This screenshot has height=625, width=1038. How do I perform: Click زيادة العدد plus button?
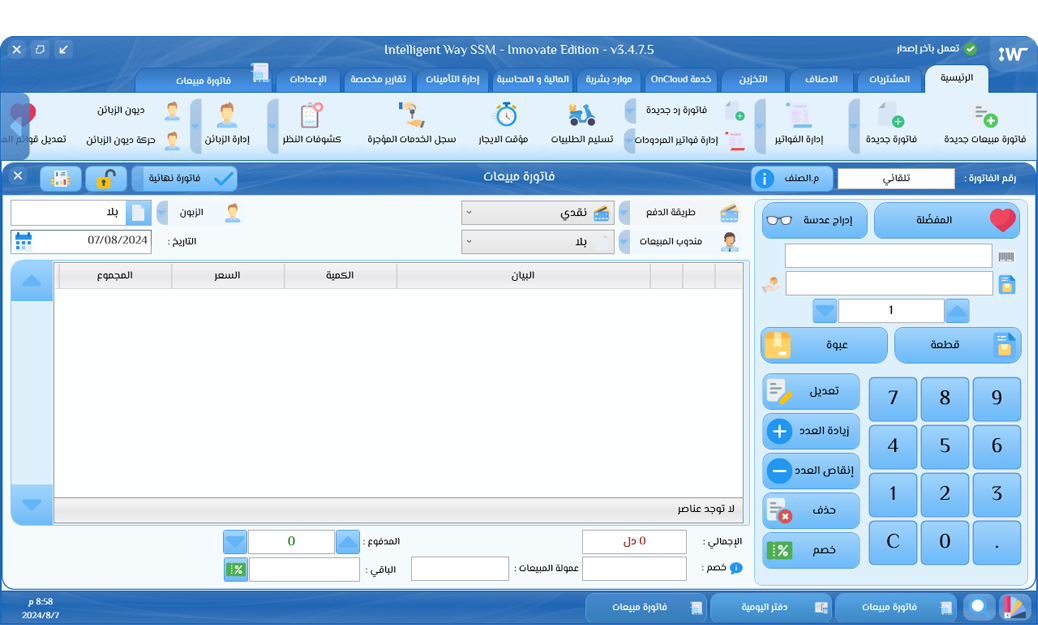(811, 431)
